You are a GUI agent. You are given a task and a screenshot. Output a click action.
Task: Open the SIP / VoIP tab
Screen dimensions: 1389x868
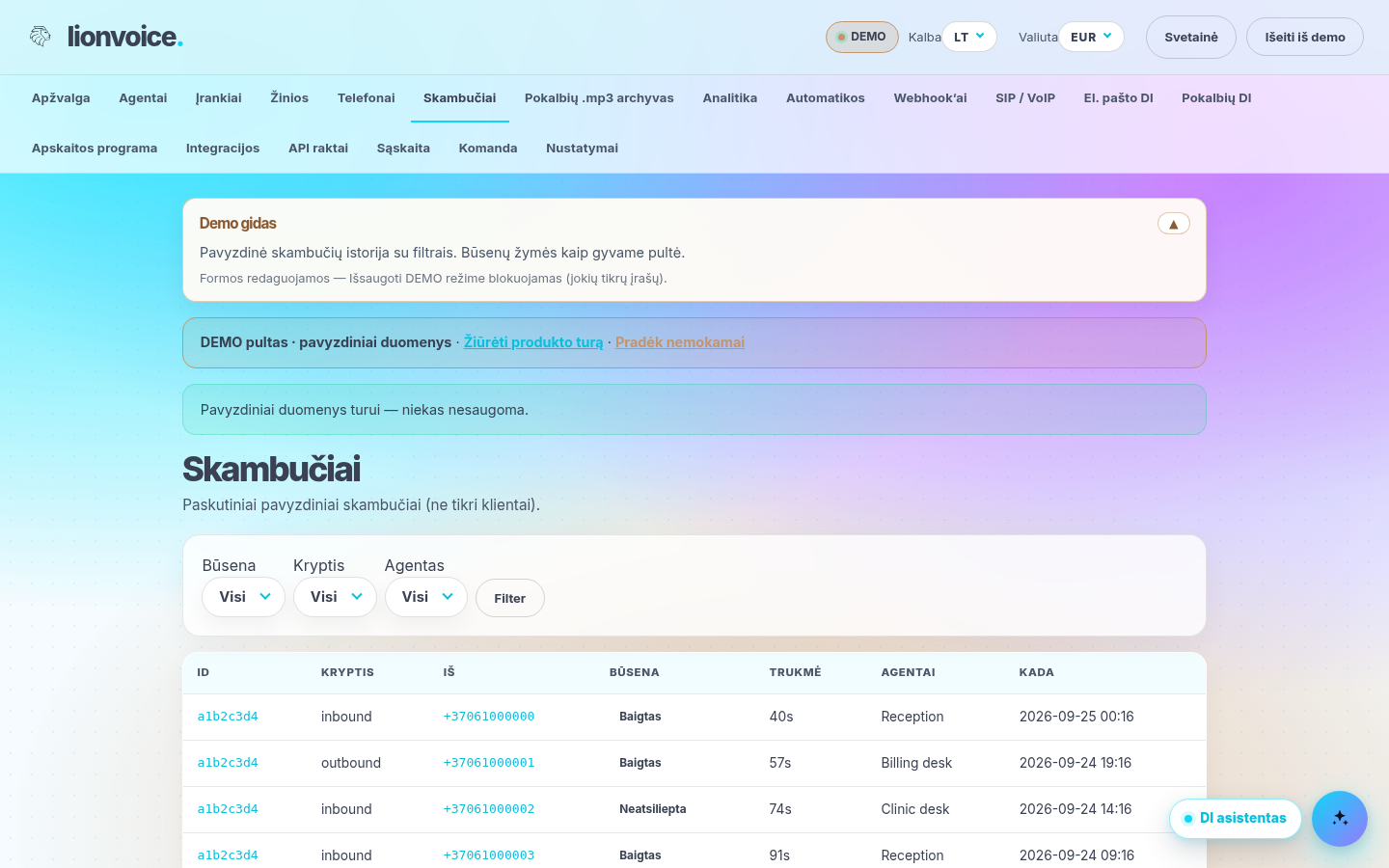1025,98
